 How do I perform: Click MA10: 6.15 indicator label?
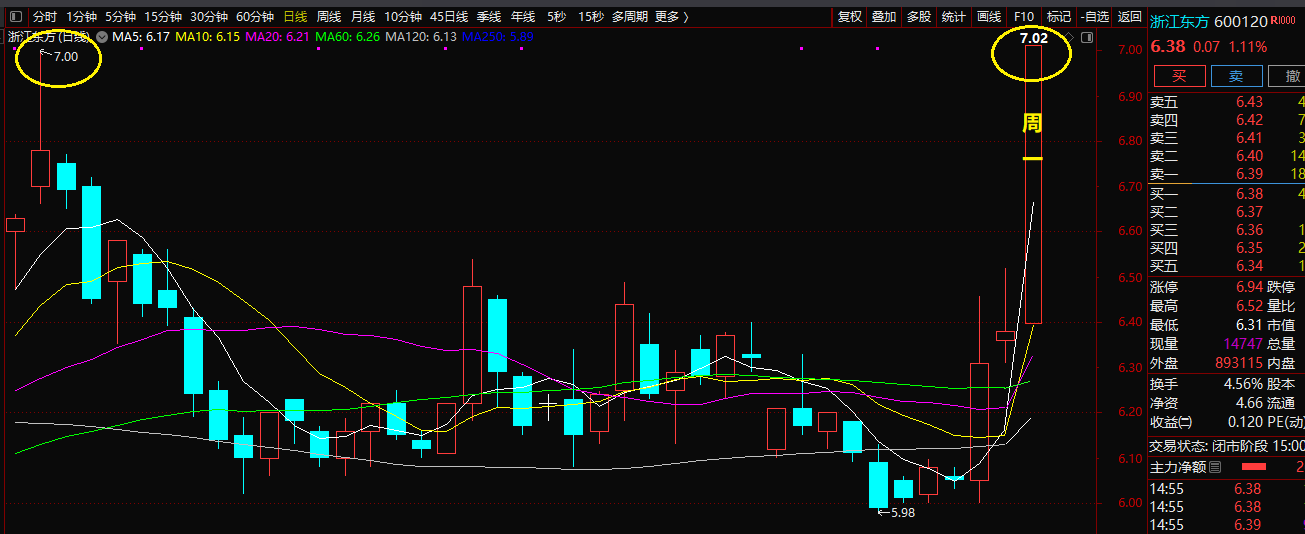[x=207, y=37]
